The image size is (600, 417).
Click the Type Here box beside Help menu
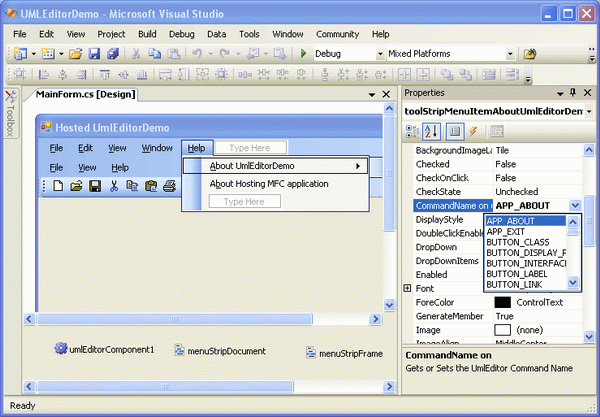[251, 148]
